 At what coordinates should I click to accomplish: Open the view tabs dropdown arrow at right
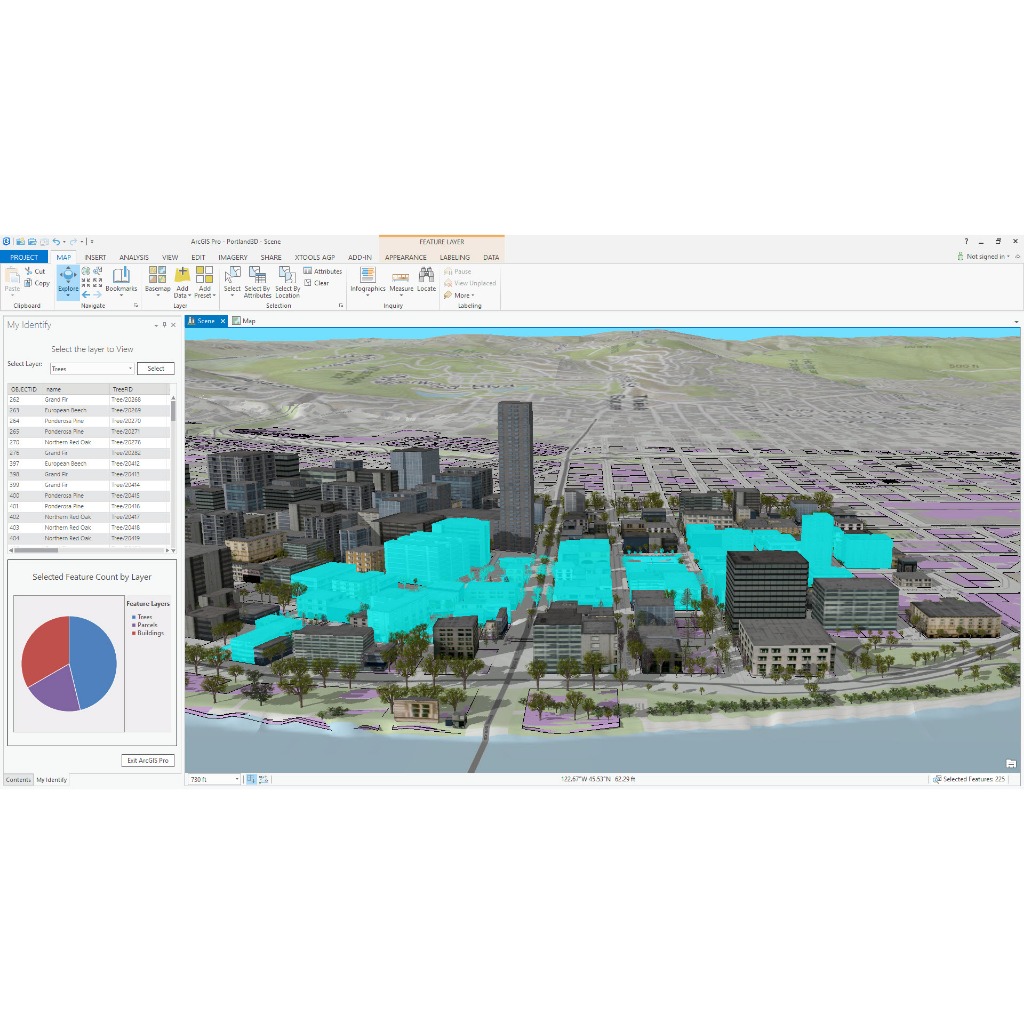(1016, 321)
